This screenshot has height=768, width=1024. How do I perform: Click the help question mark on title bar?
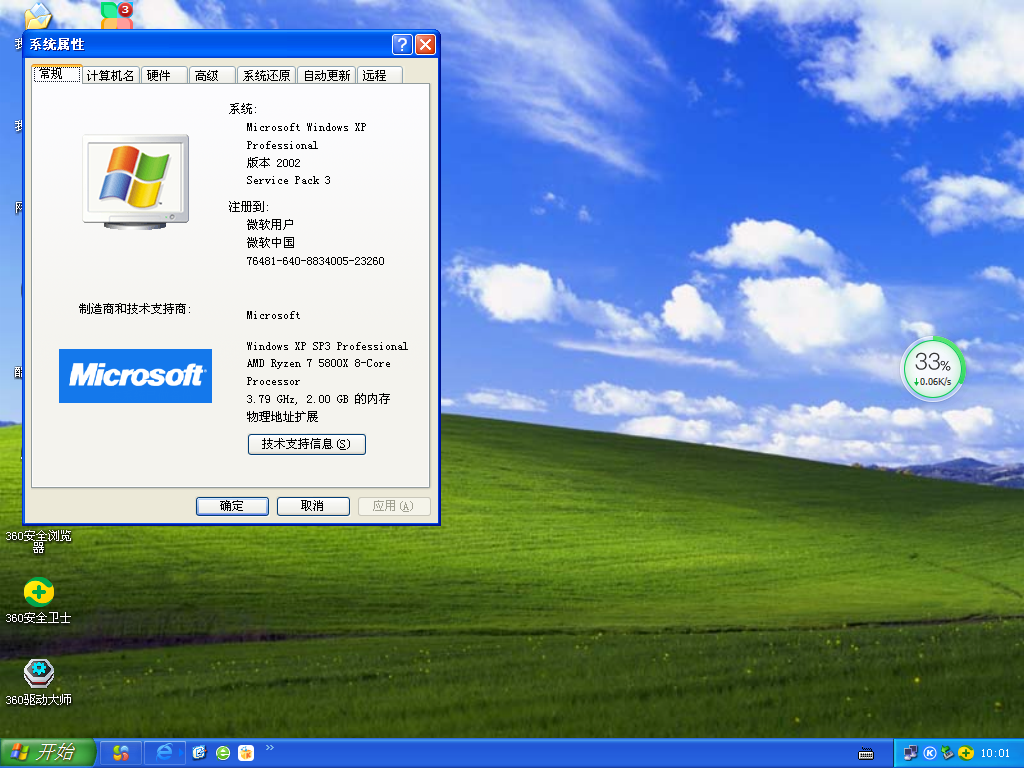tap(402, 44)
